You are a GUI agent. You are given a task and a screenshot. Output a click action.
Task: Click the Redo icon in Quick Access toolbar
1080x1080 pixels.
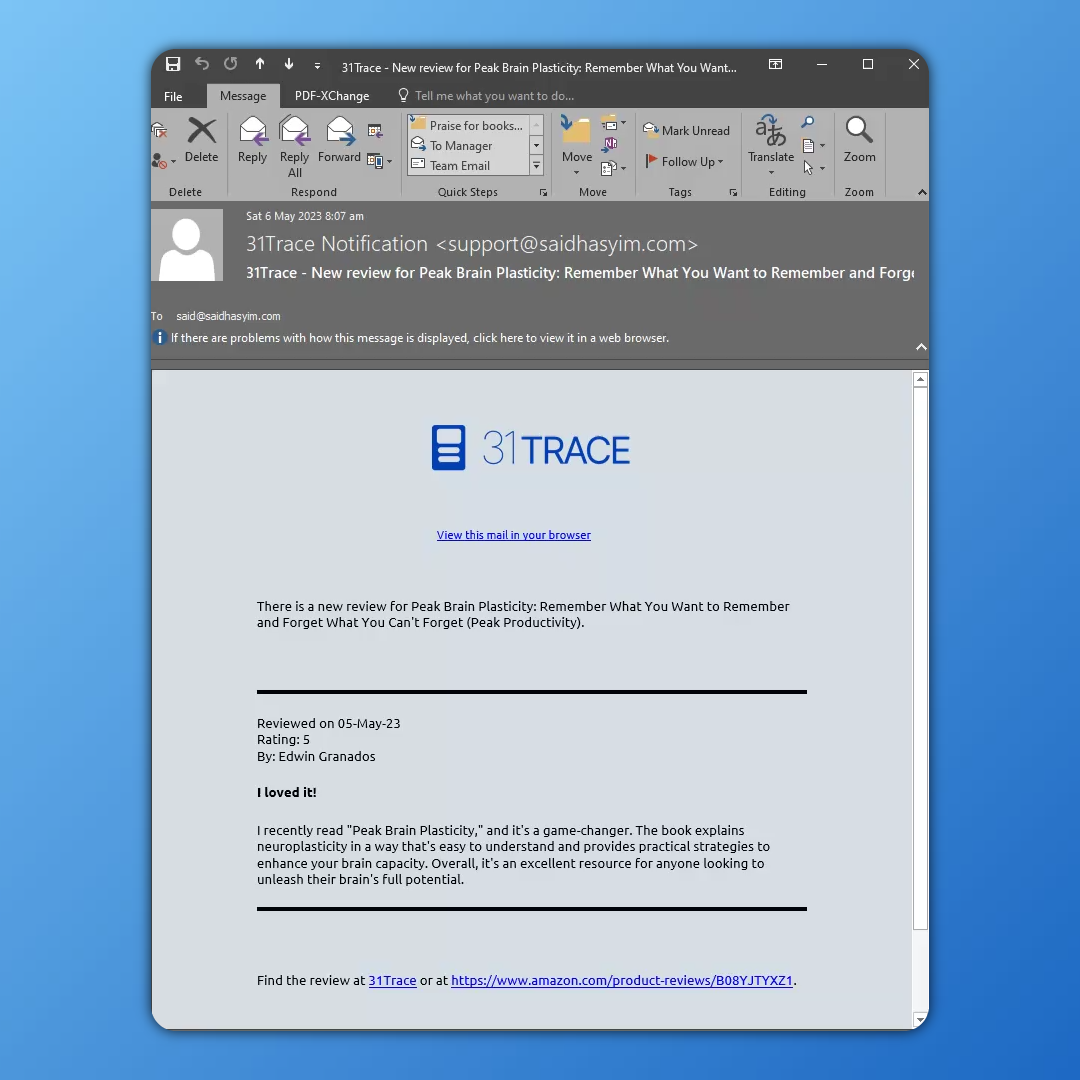tap(231, 64)
